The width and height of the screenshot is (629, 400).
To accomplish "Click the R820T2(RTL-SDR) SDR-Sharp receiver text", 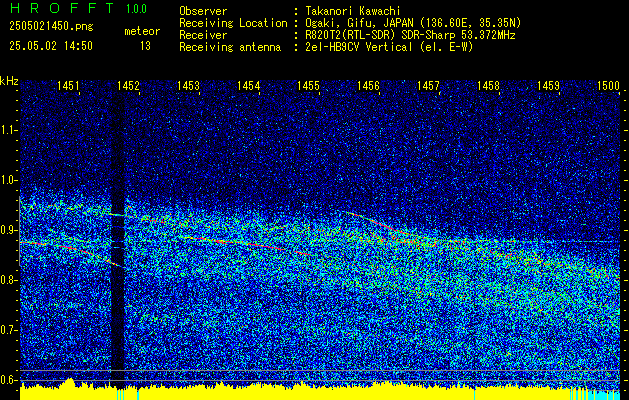I will [410, 35].
